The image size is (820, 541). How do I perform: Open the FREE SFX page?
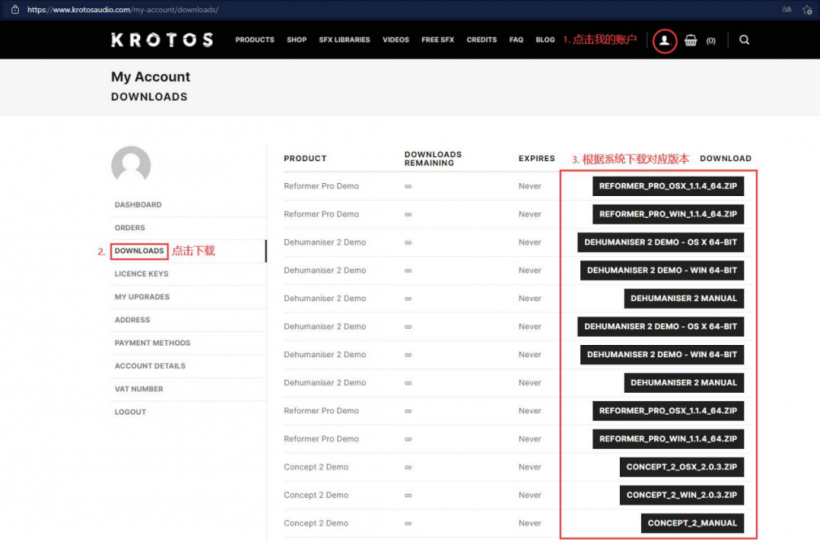click(x=438, y=40)
